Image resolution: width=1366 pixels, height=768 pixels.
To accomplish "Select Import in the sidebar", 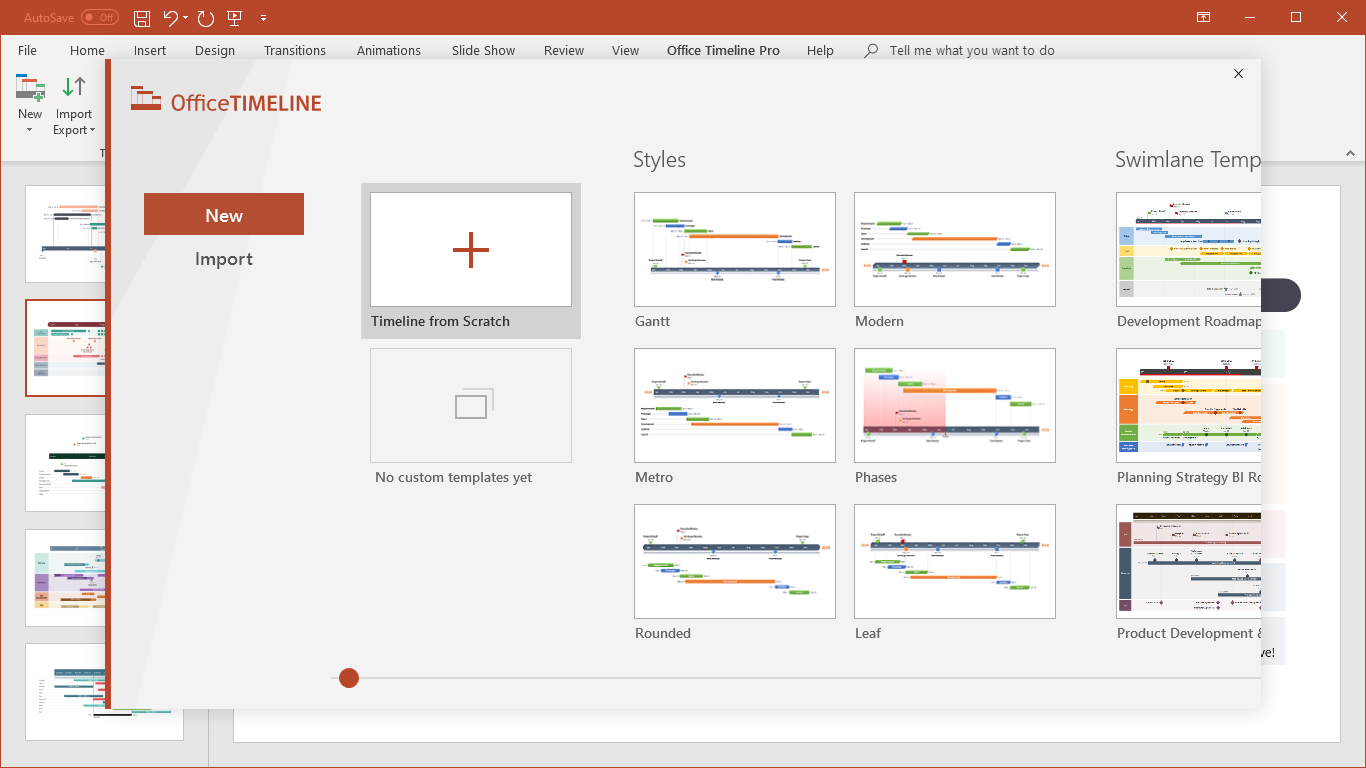I will coord(223,258).
